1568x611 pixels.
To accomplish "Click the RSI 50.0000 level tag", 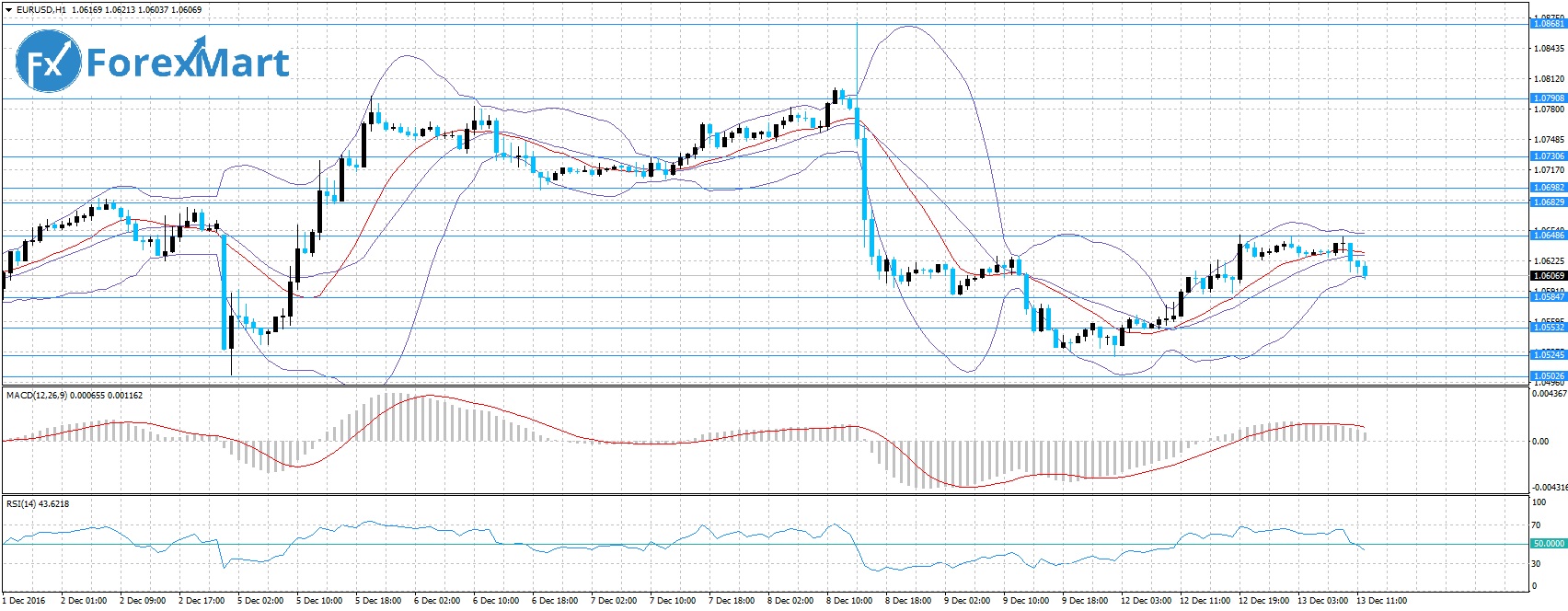I will [1548, 544].
